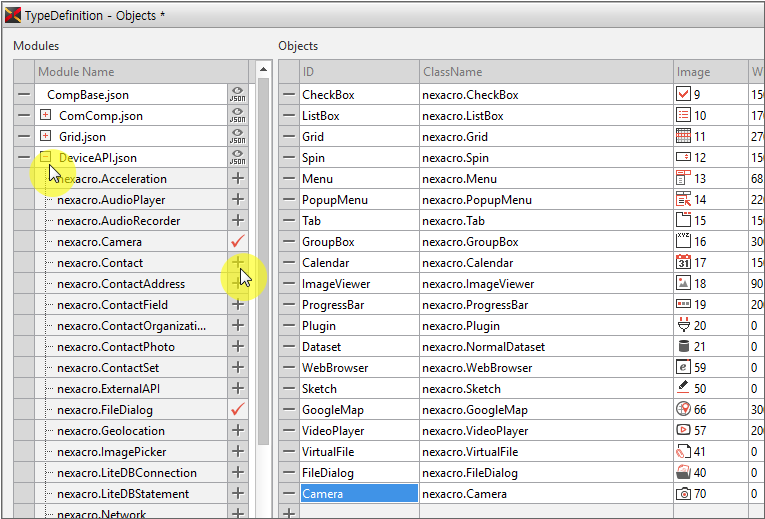Viewport: 765px width, 519px height.
Task: Click the json icon for CompBase.json
Action: (x=238, y=95)
